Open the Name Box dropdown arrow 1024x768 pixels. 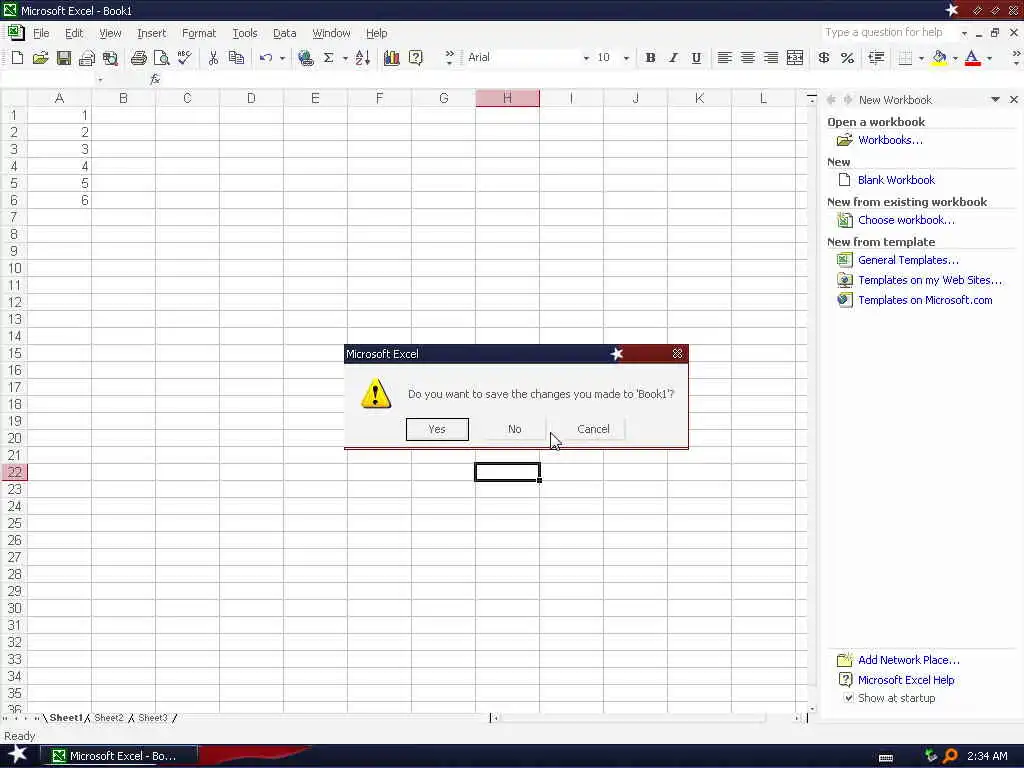(x=100, y=80)
